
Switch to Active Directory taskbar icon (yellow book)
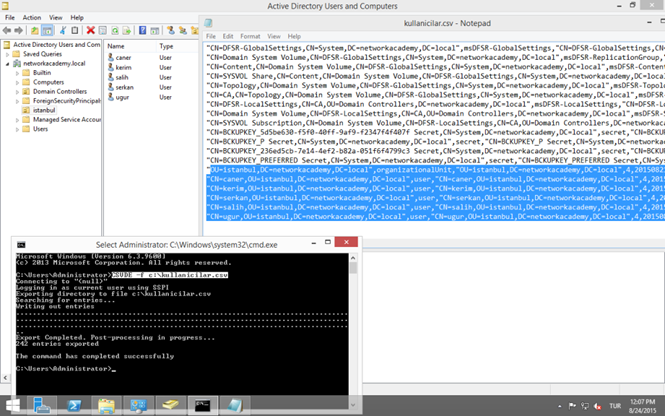pyautogui.click(x=170, y=406)
